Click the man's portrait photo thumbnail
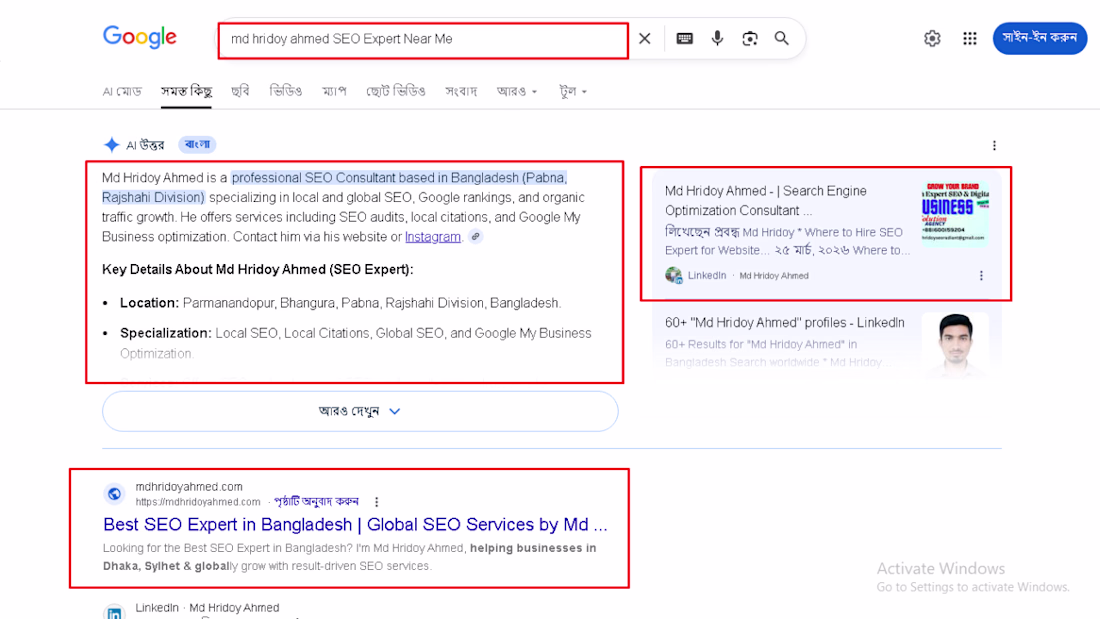1100x619 pixels. tap(955, 344)
